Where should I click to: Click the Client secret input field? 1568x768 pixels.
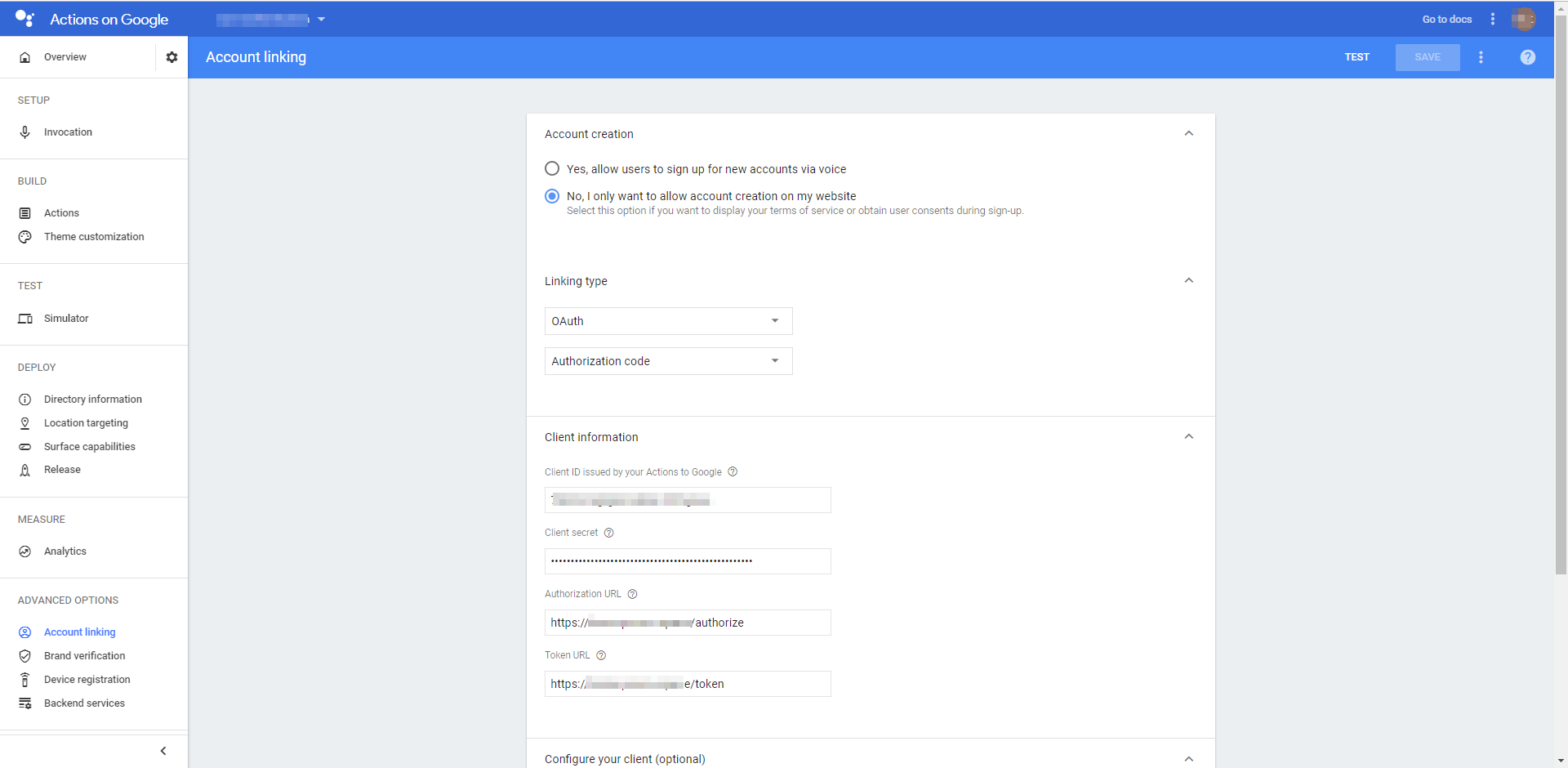pos(688,561)
